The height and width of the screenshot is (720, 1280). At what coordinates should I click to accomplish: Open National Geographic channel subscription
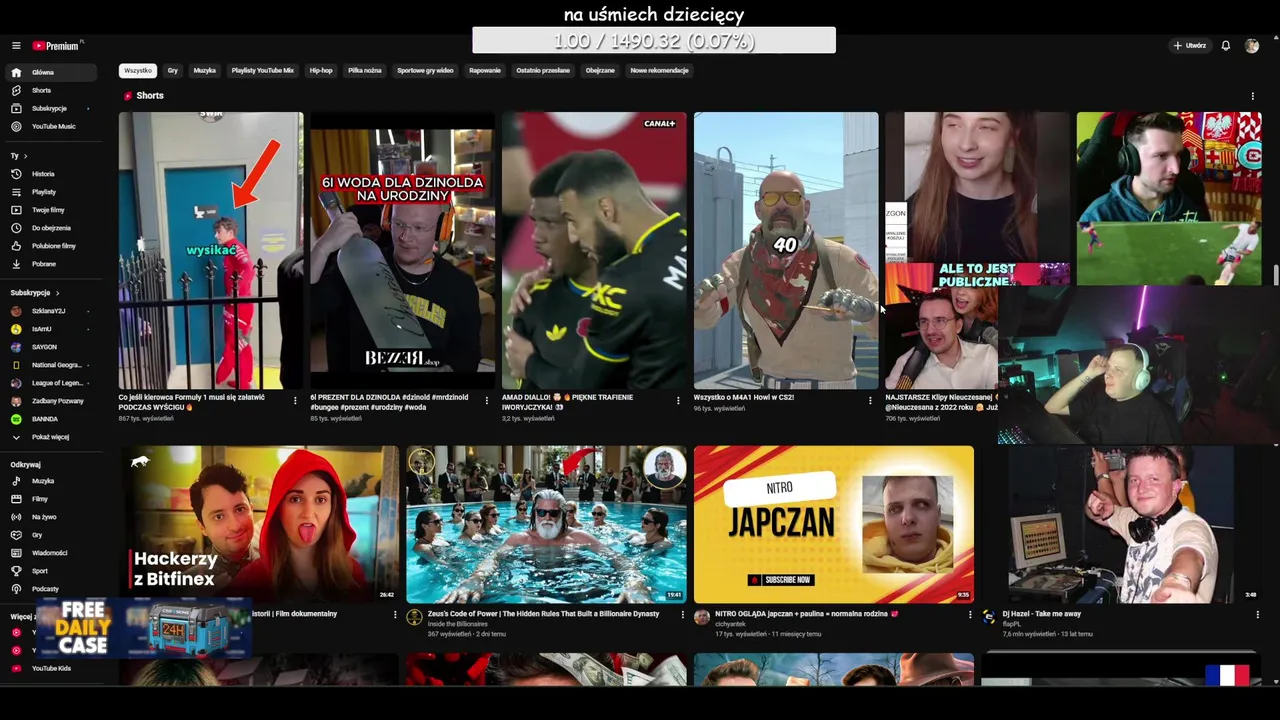pyautogui.click(x=49, y=365)
